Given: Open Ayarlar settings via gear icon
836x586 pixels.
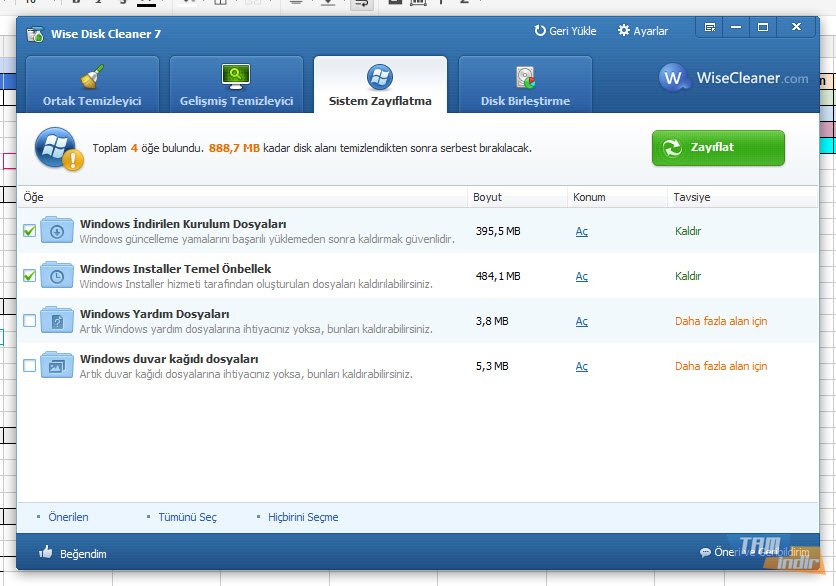Looking at the screenshot, I should pos(624,31).
